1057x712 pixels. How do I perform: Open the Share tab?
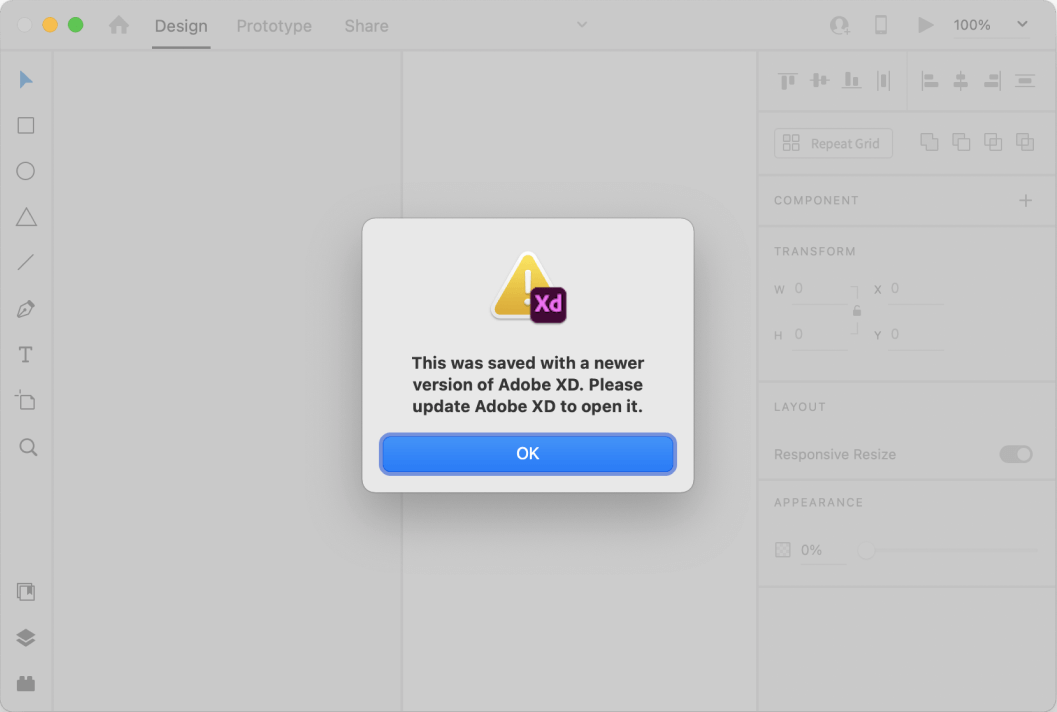pyautogui.click(x=366, y=26)
